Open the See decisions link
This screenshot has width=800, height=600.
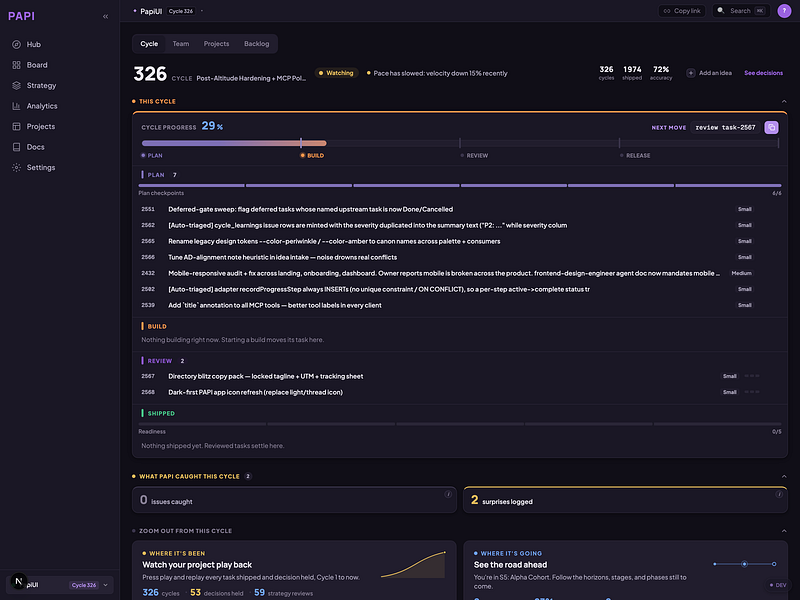pos(763,73)
